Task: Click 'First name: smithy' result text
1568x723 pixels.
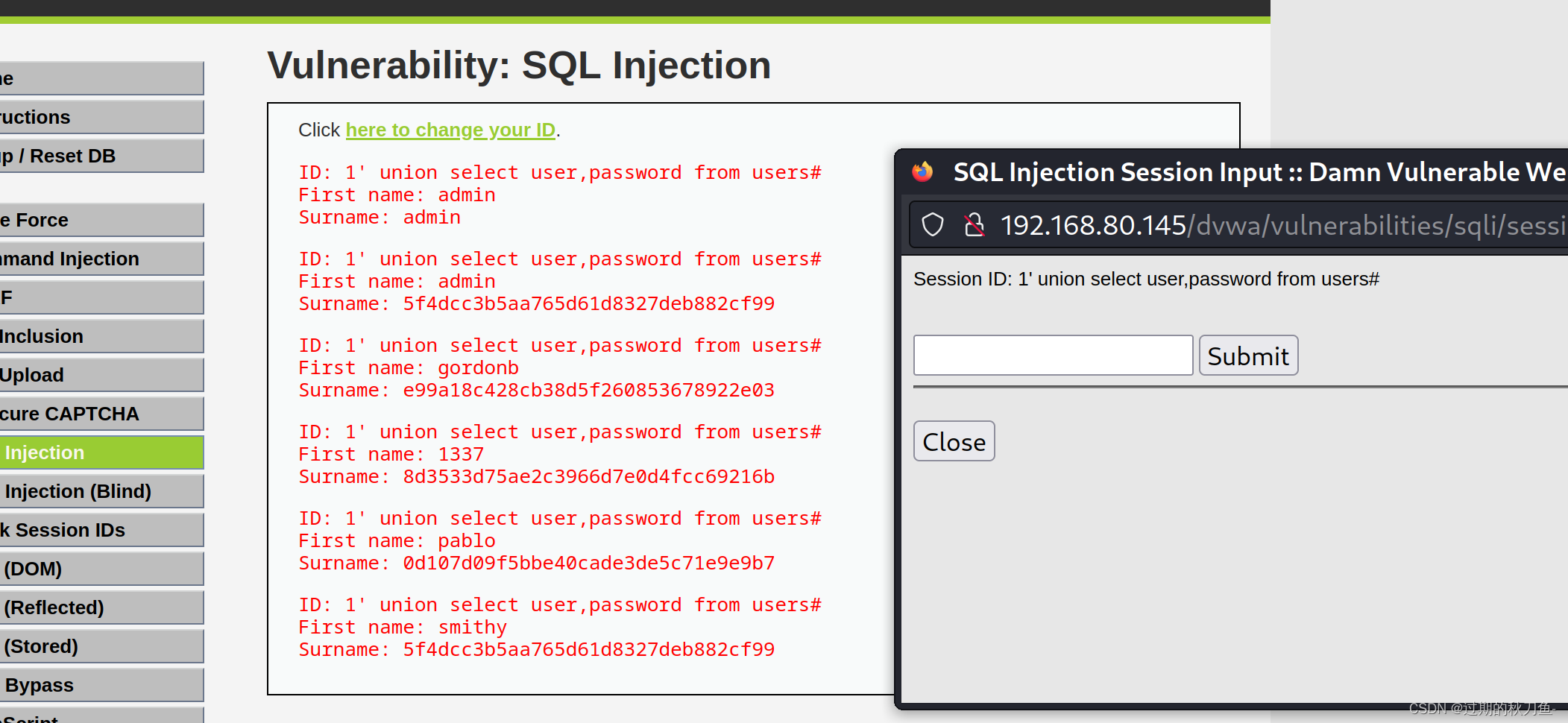Action: [403, 628]
